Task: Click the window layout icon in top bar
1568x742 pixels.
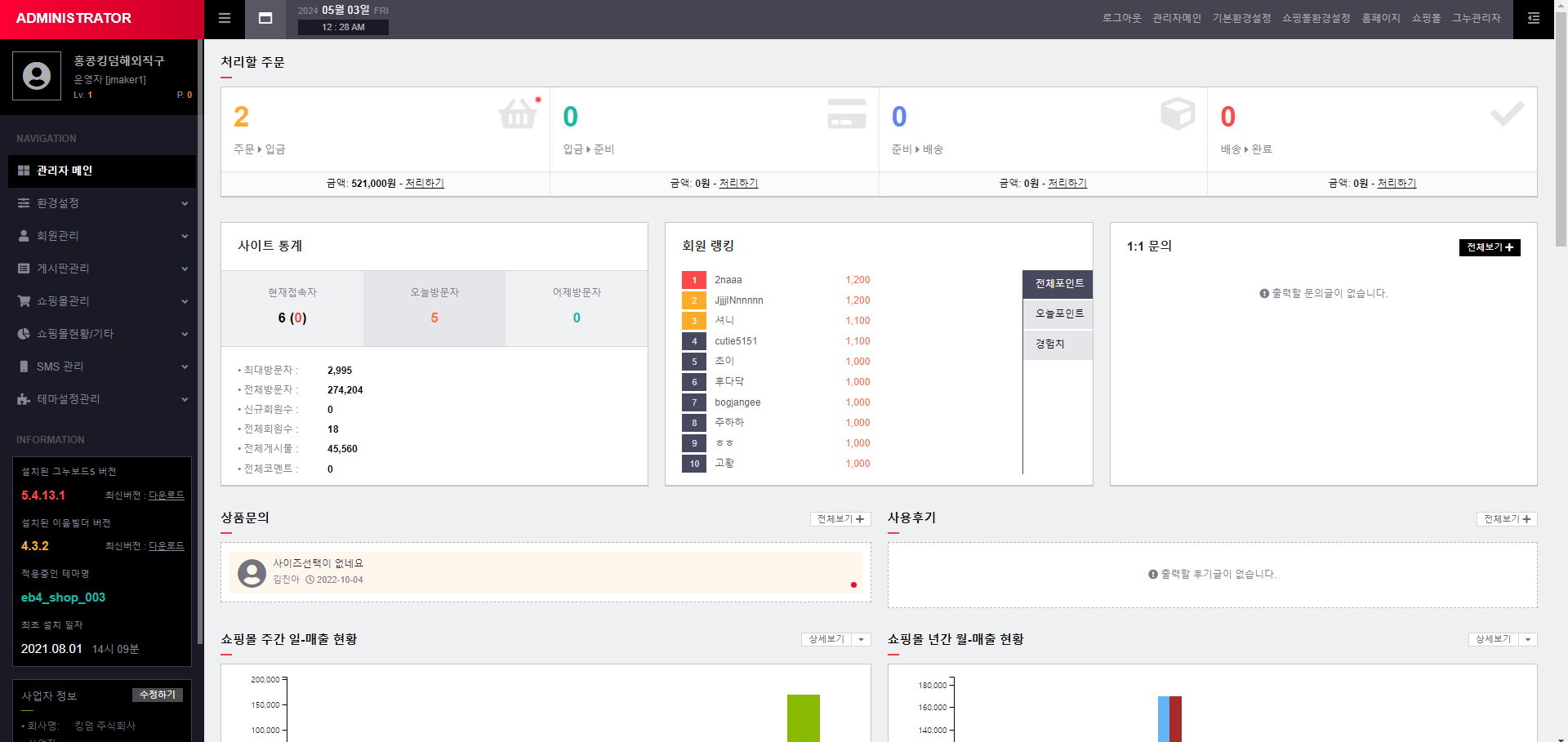Action: pos(265,19)
